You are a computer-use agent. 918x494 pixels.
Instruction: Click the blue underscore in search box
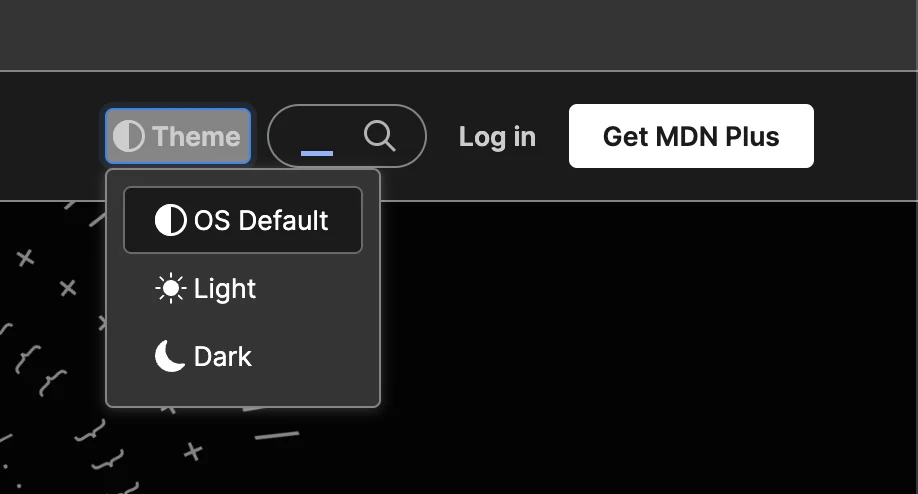point(317,153)
